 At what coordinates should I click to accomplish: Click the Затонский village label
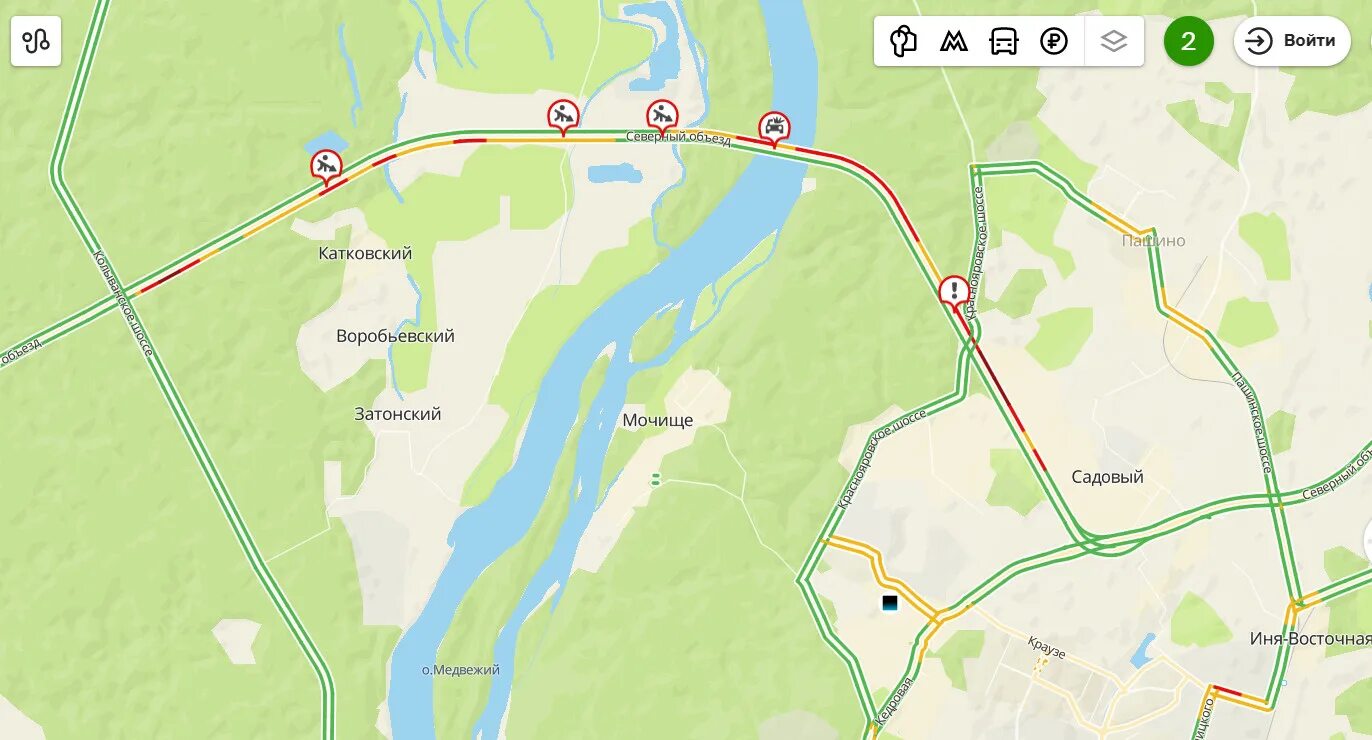pos(398,414)
